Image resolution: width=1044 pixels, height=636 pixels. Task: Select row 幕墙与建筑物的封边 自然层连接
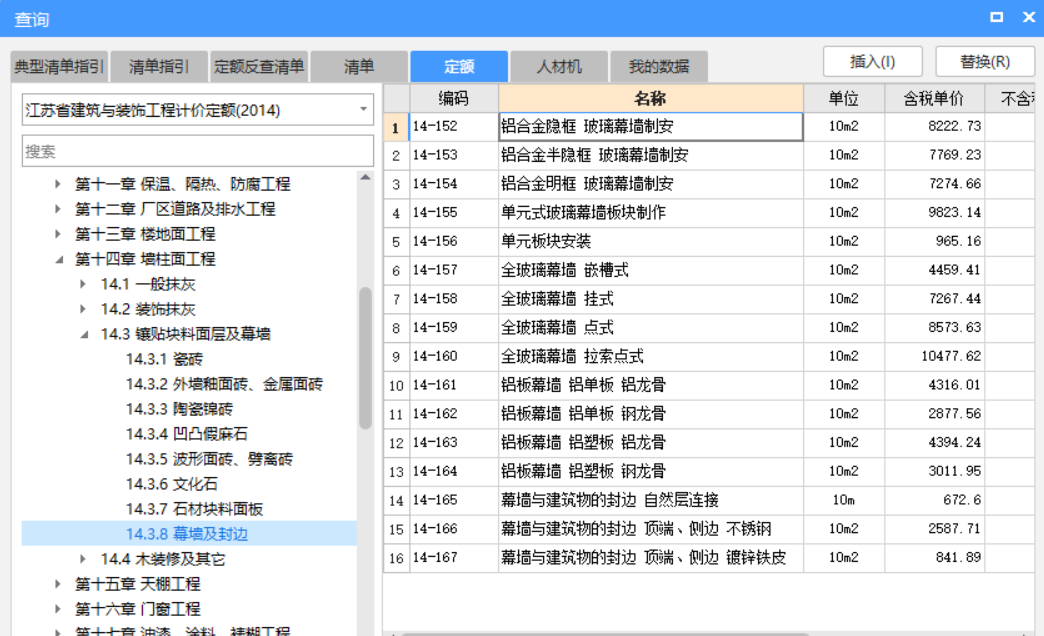click(x=651, y=500)
